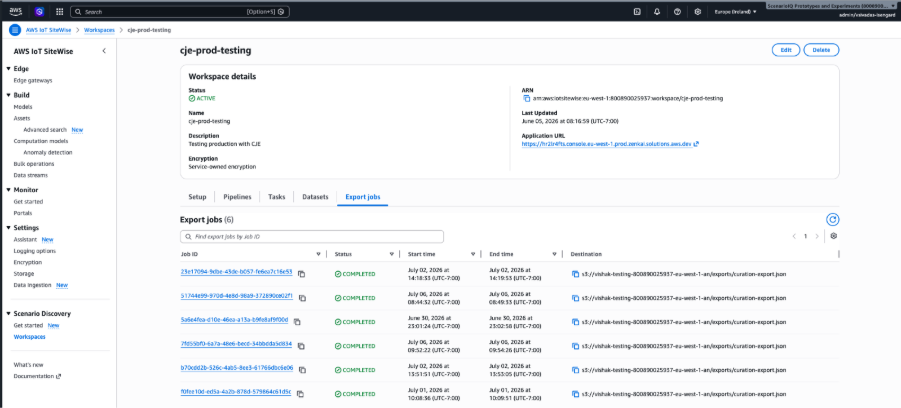Open the notifications bell
The height and width of the screenshot is (408, 901).
(657, 11)
